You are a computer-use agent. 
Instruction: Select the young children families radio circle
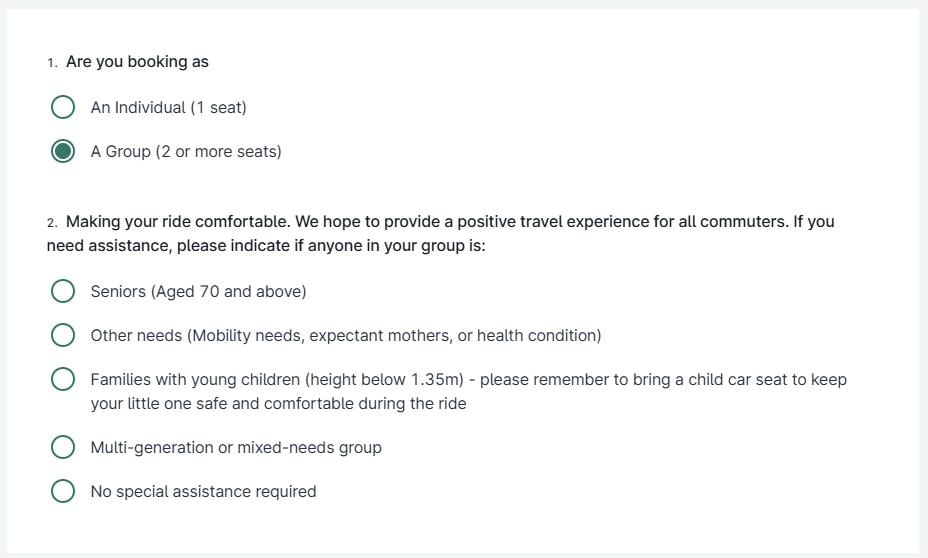(63, 380)
